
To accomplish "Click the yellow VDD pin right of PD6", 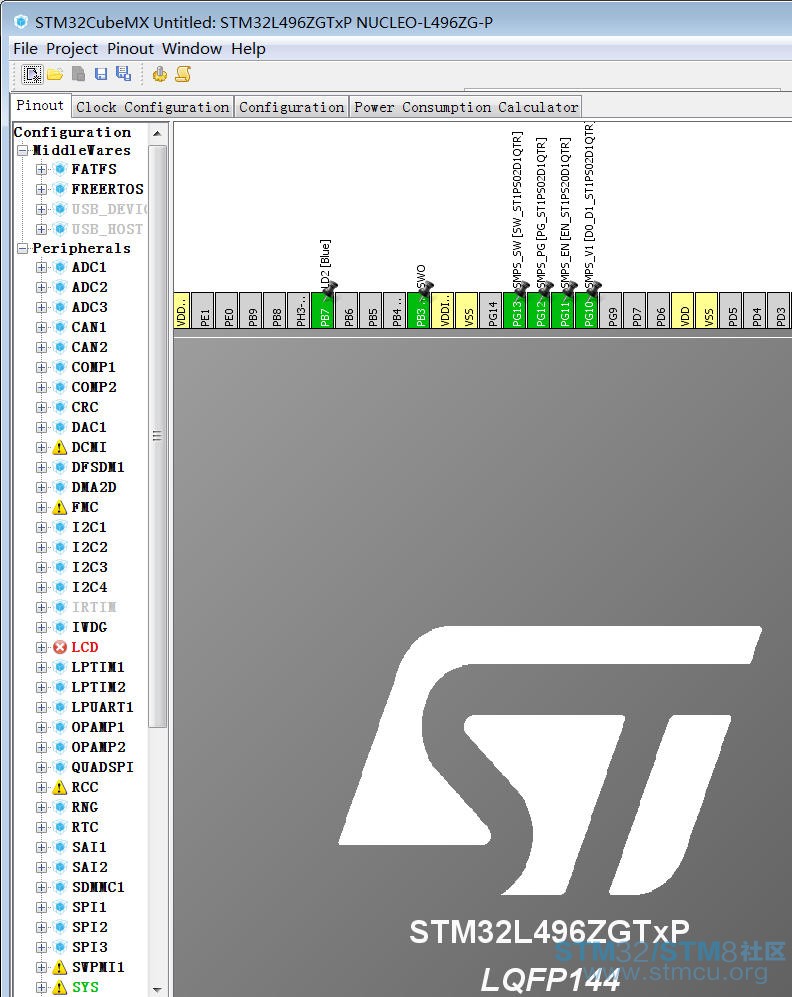I will pyautogui.click(x=683, y=310).
